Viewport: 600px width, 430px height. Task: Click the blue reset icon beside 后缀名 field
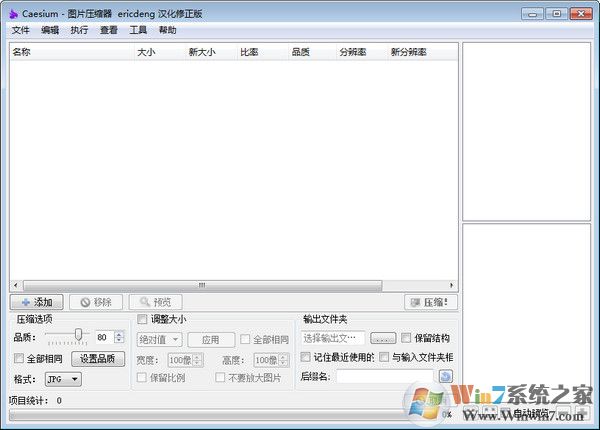tap(445, 376)
